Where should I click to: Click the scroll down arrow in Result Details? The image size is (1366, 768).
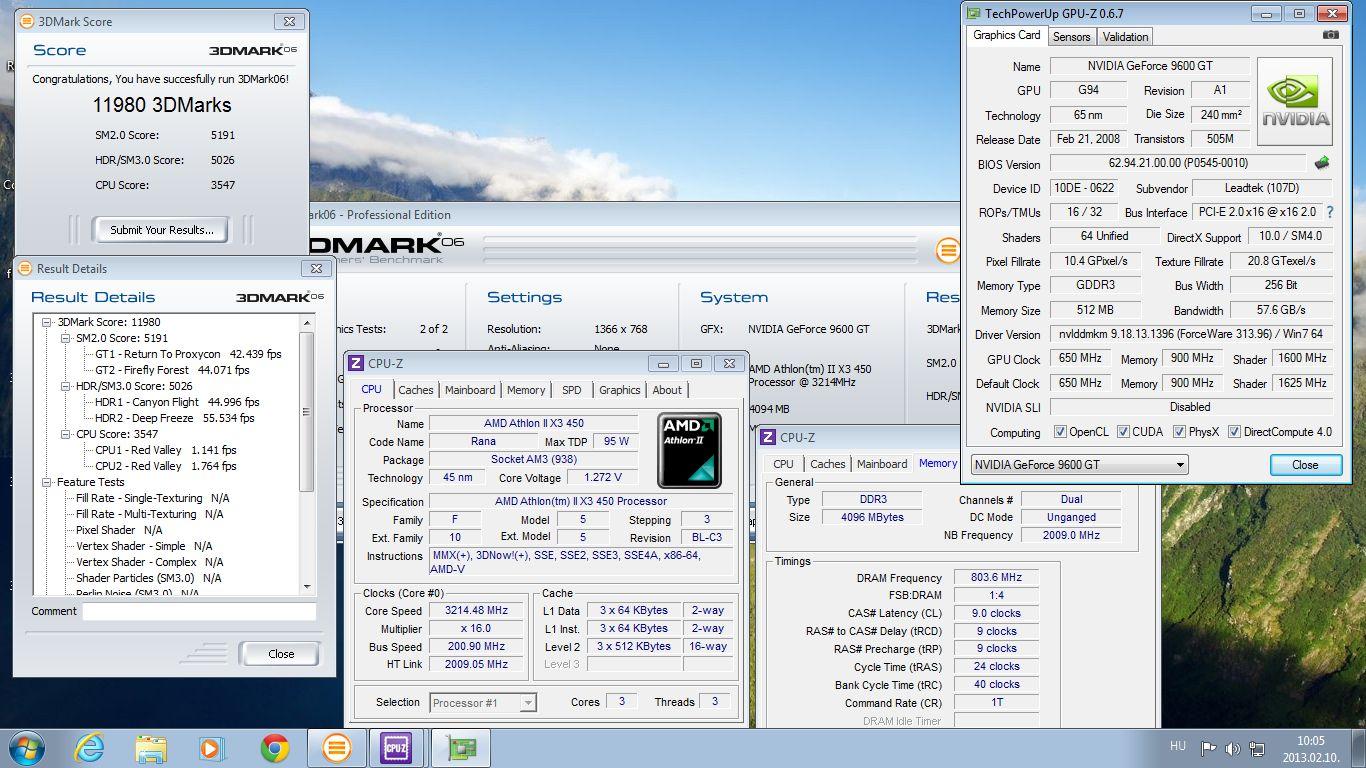pyautogui.click(x=306, y=587)
